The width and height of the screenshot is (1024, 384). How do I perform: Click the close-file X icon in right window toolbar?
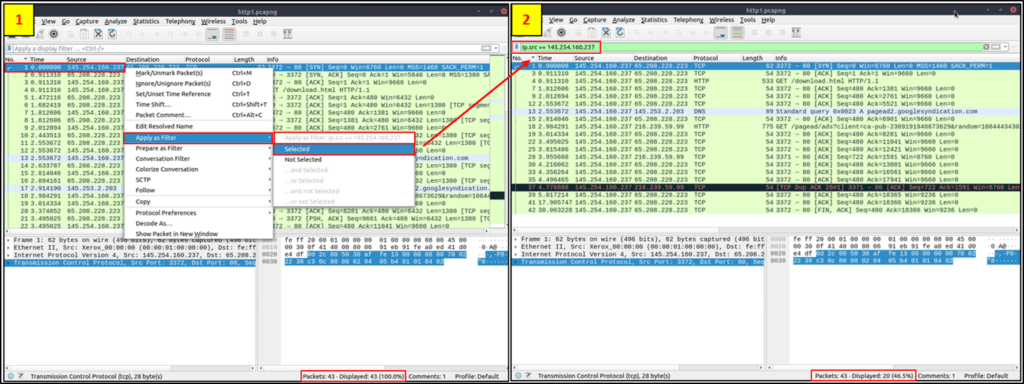click(x=606, y=33)
